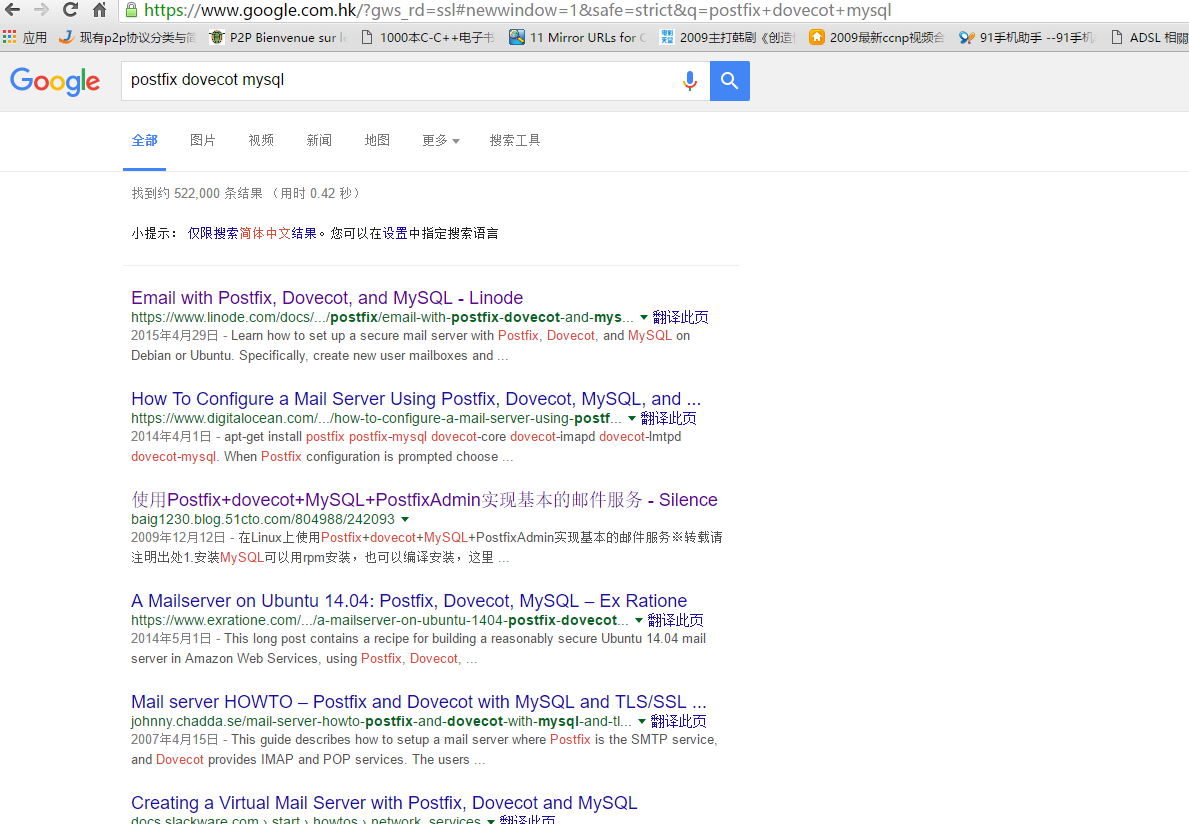Open 使用Postfix+dovecot+MySQL+PostfixAdmin result
The width and height of the screenshot is (1189, 824).
pos(424,500)
